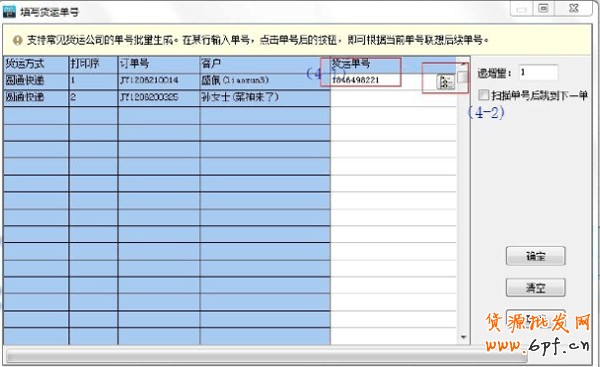Screen dimensions: 600x367
Task: Click the 货运方式 column header
Action: pyautogui.click(x=36, y=64)
